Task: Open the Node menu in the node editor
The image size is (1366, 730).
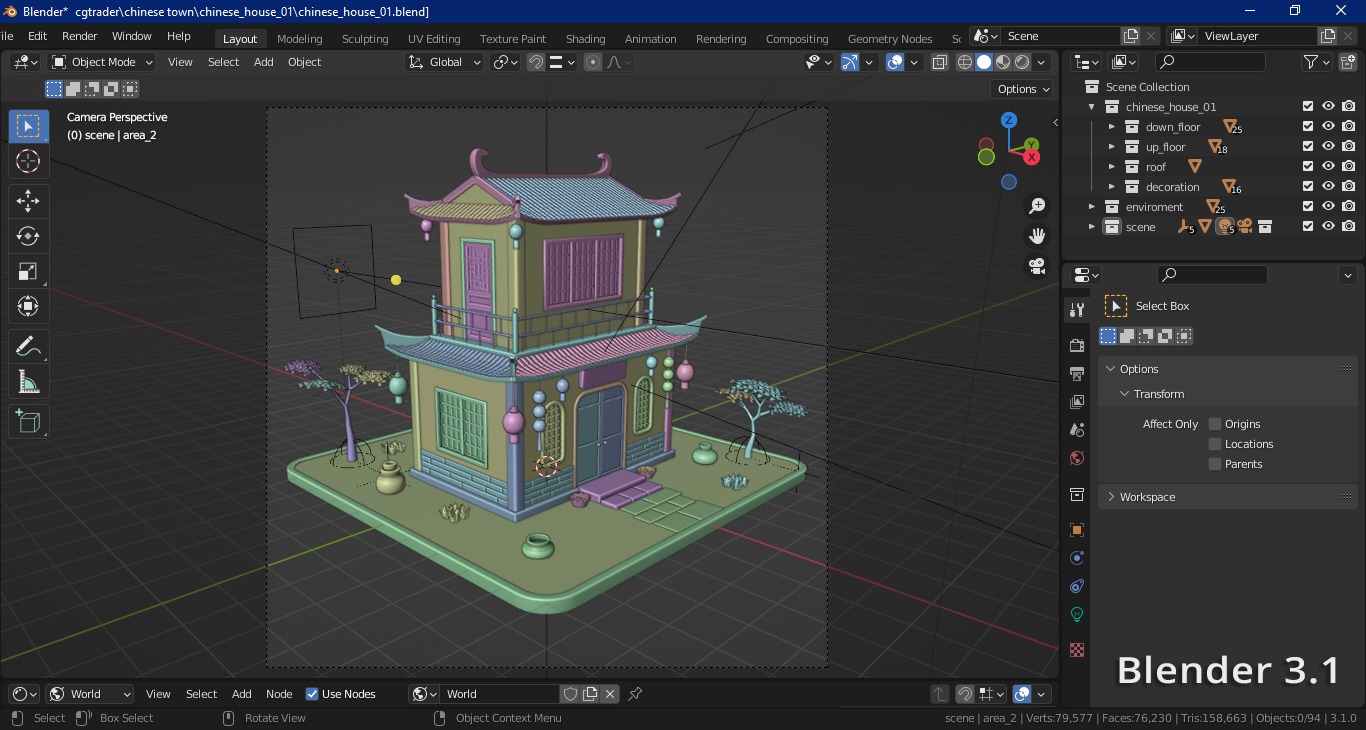Action: tap(279, 694)
